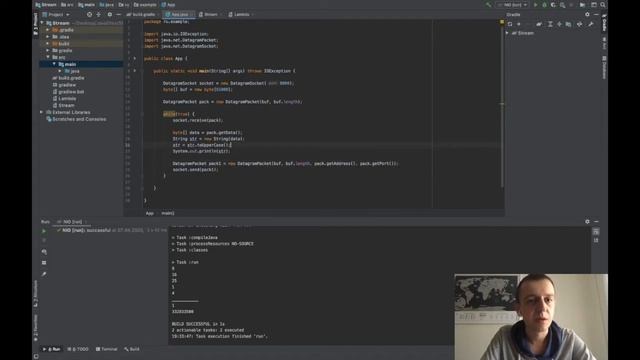This screenshot has width=640, height=360.
Task: Click 'App' in top navigation breadcrumb
Action: 168,5
